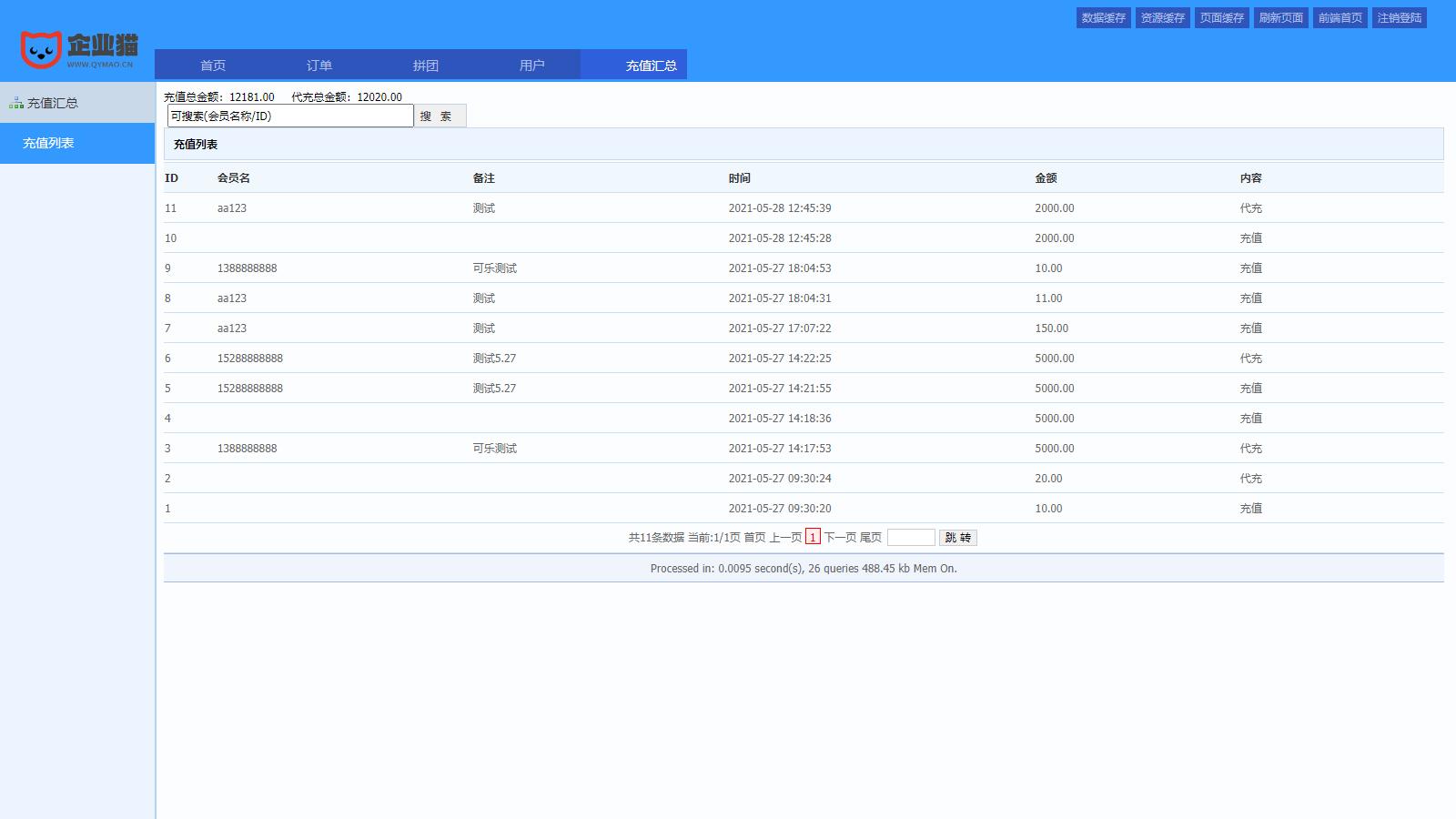This screenshot has width=1456, height=819.
Task: Click 注销登陆 to log out
Action: [1399, 18]
